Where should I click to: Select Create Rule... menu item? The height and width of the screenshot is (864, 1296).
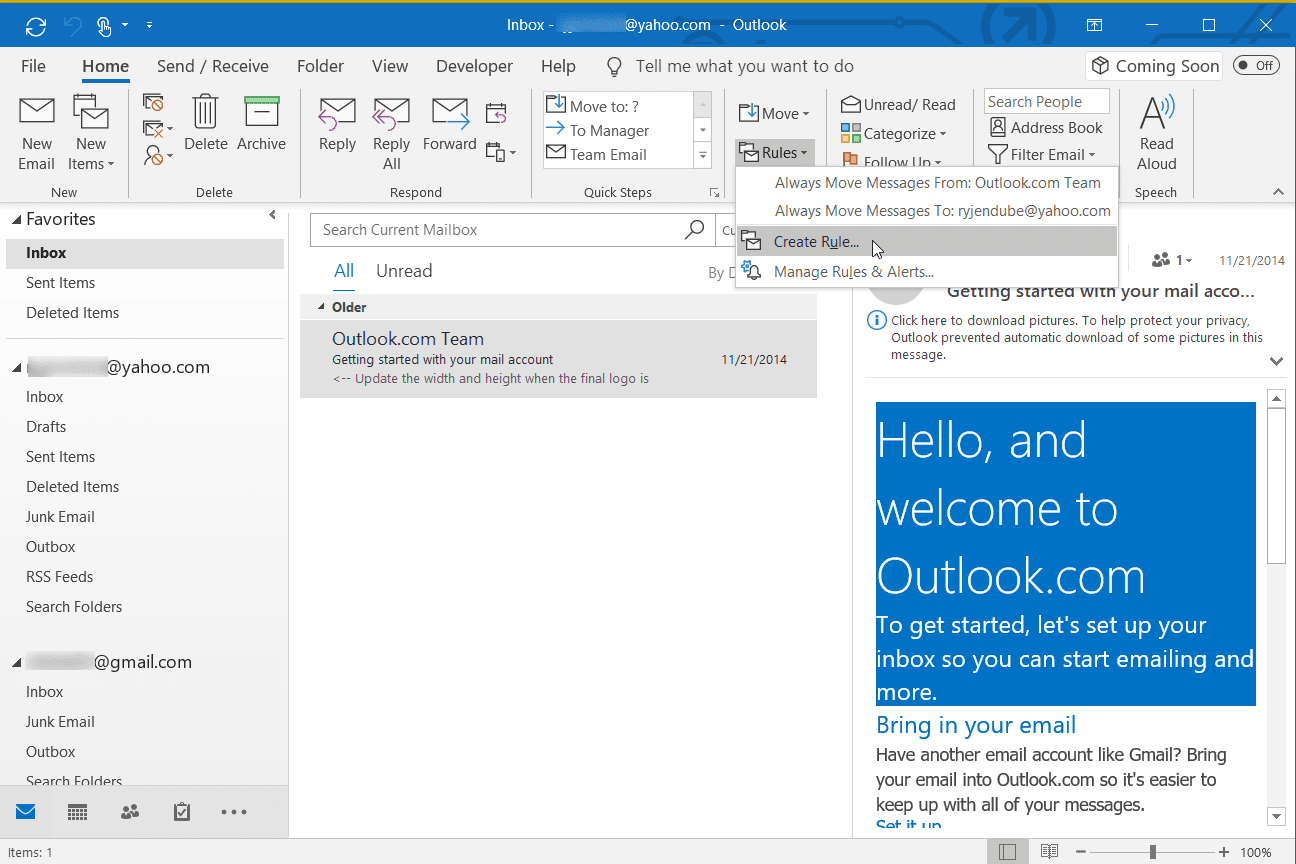coord(927,241)
